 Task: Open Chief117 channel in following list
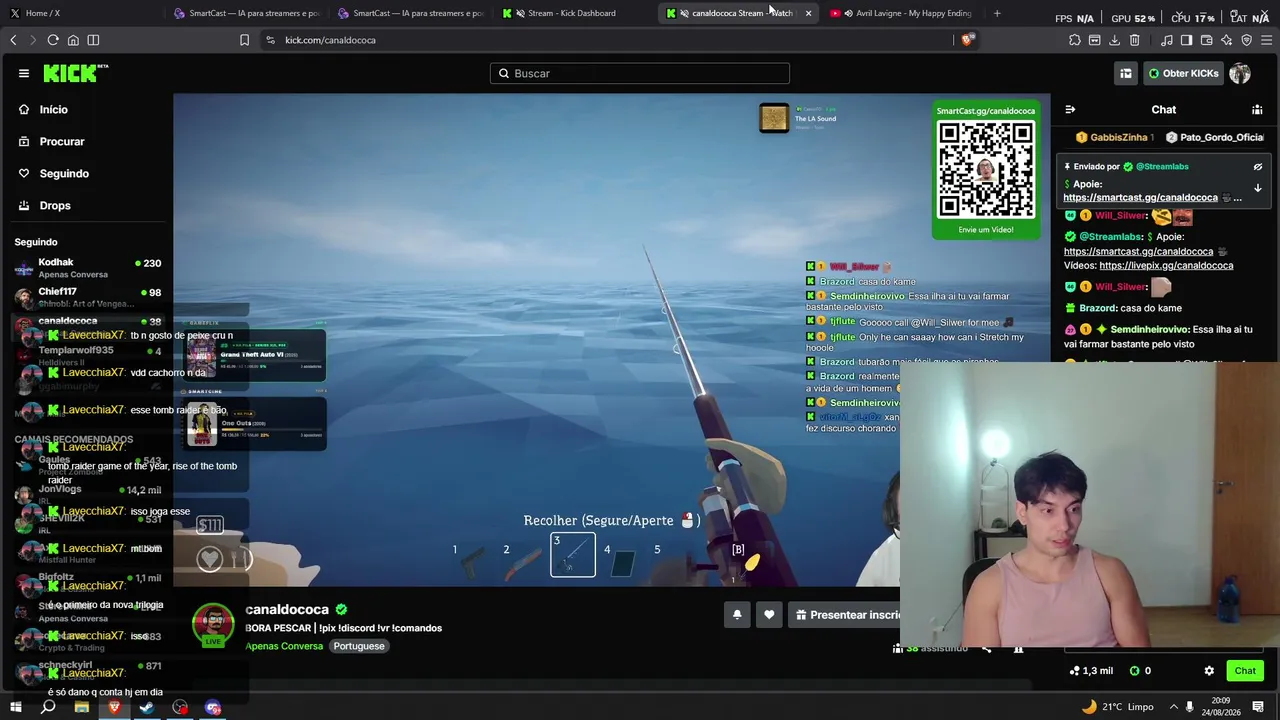point(88,297)
